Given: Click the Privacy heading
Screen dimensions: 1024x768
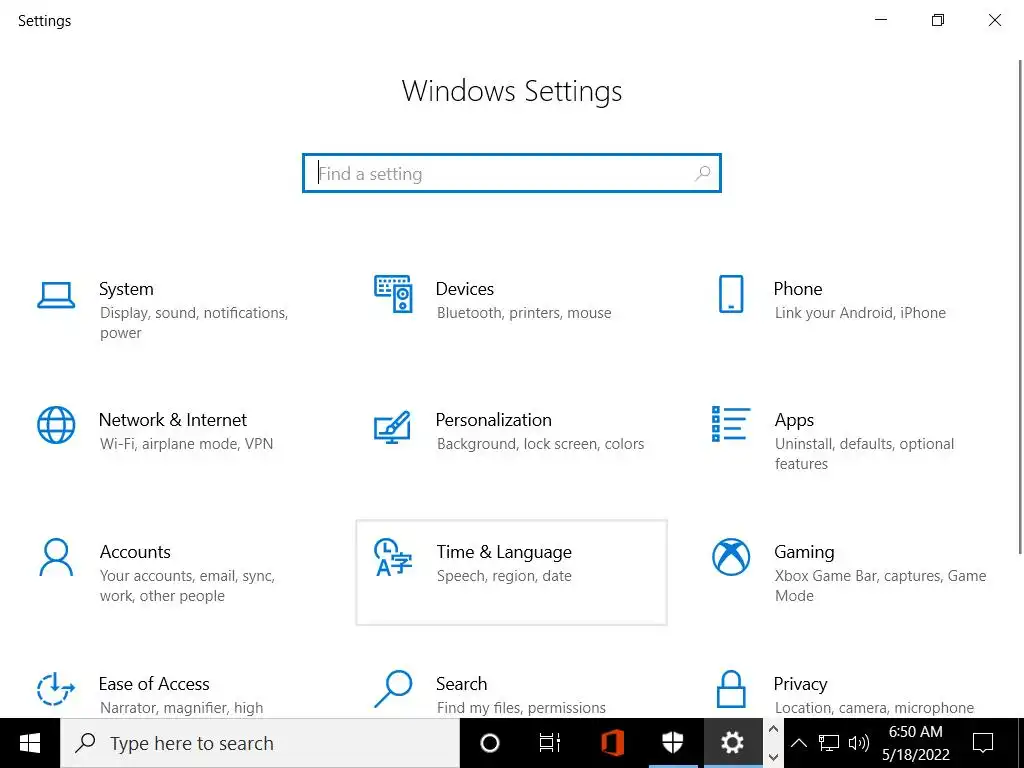Looking at the screenshot, I should (800, 684).
